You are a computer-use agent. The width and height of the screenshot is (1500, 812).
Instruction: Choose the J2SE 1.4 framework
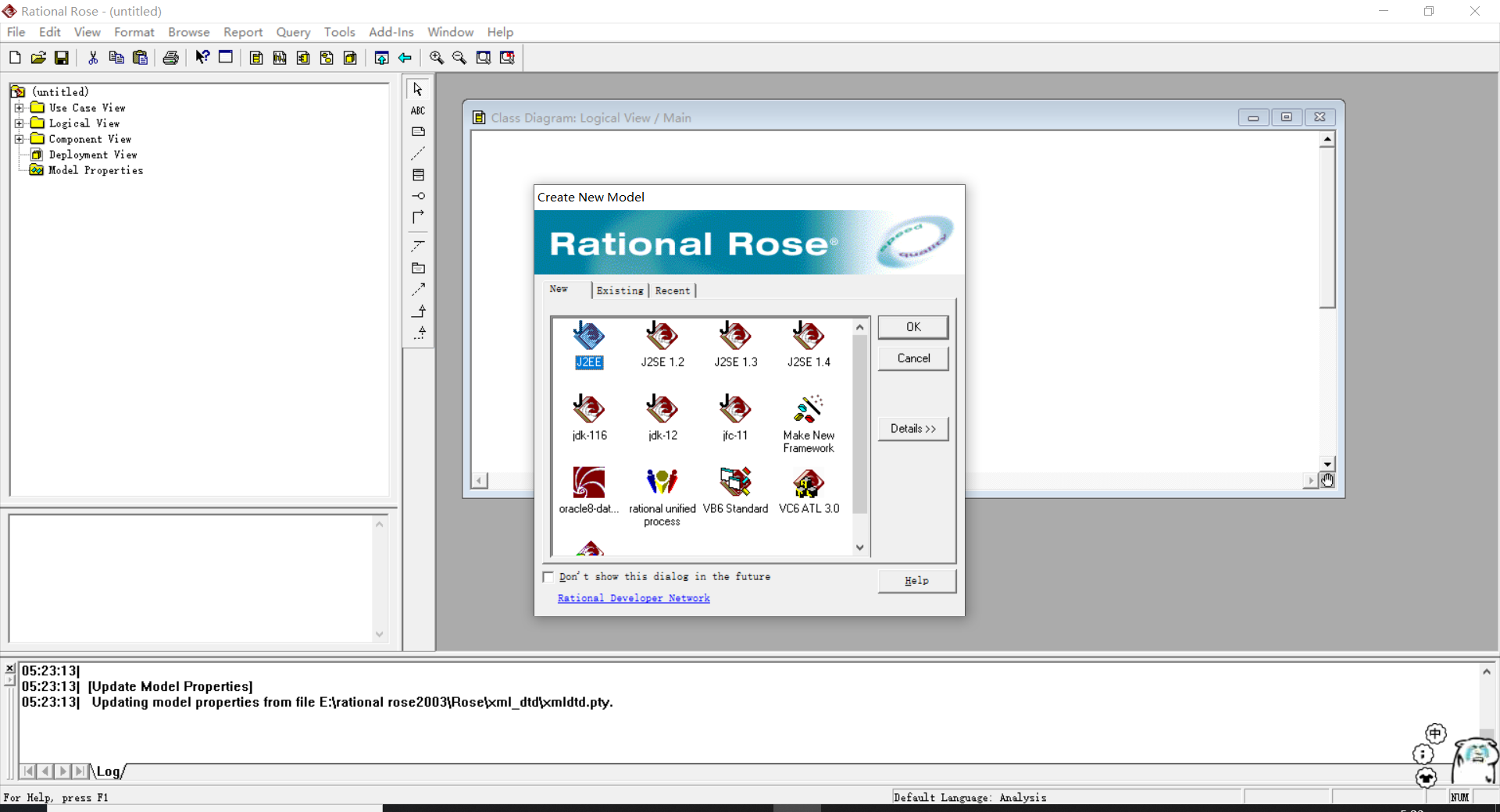809,344
